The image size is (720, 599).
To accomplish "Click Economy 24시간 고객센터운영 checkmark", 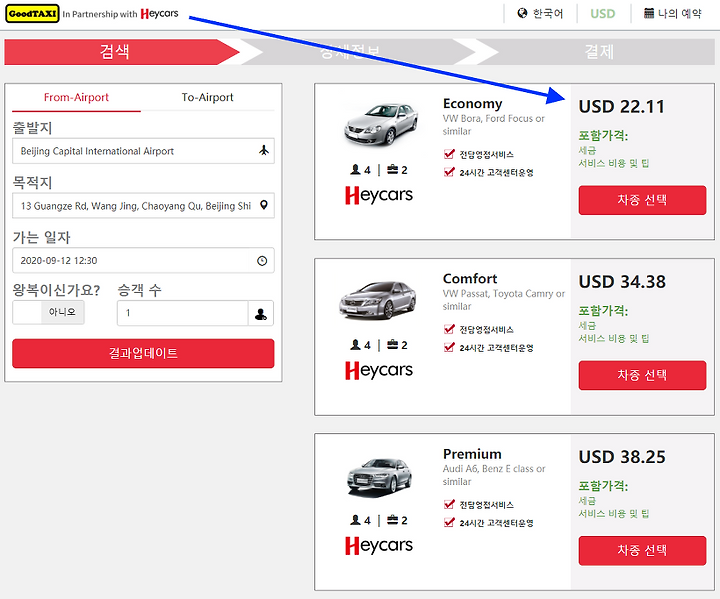I will pyautogui.click(x=449, y=172).
